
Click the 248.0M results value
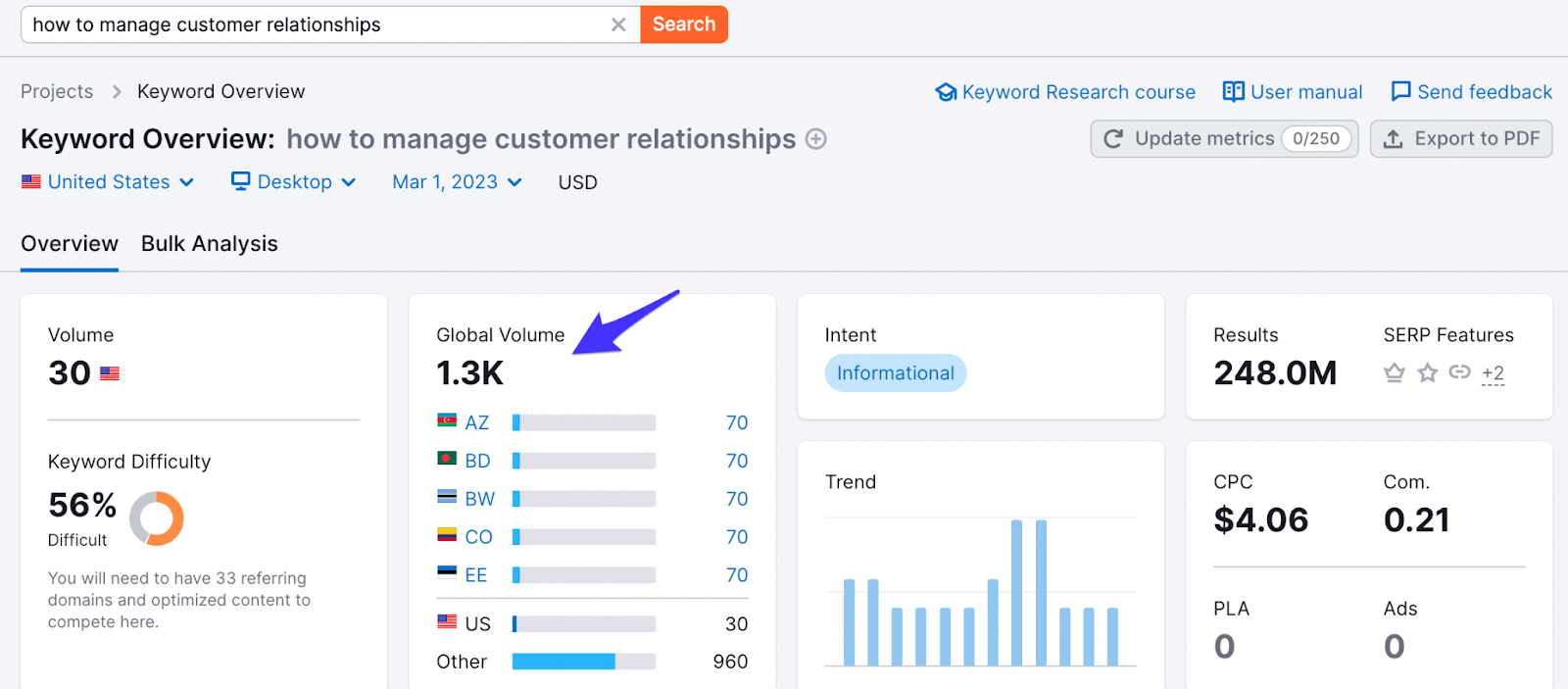tap(1275, 373)
